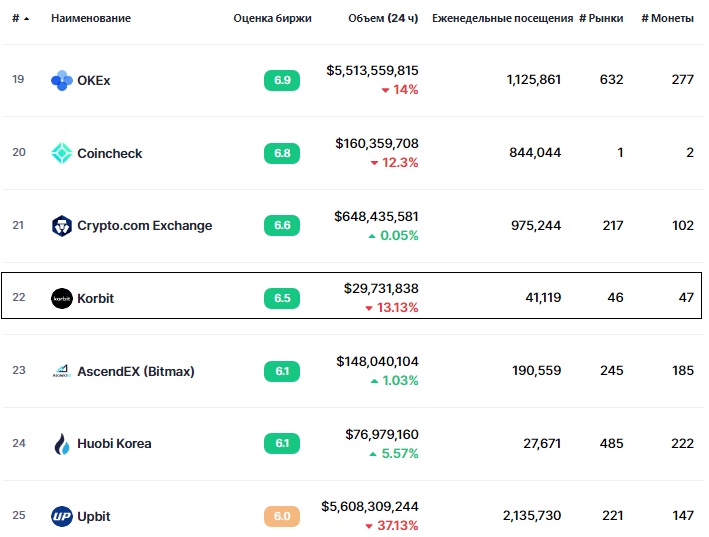Sort by the # Монеты column header
This screenshot has width=709, height=537.
pyautogui.click(x=667, y=18)
